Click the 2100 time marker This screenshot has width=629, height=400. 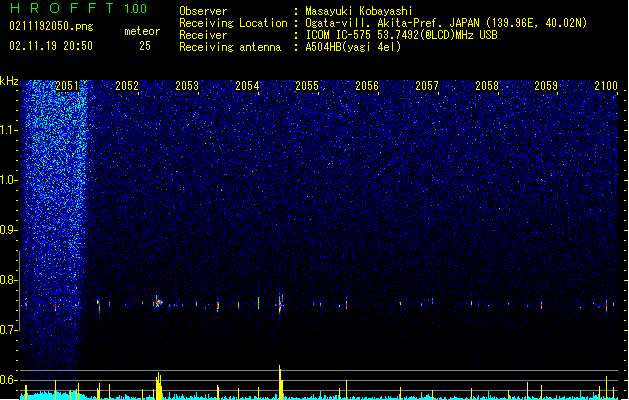(606, 86)
